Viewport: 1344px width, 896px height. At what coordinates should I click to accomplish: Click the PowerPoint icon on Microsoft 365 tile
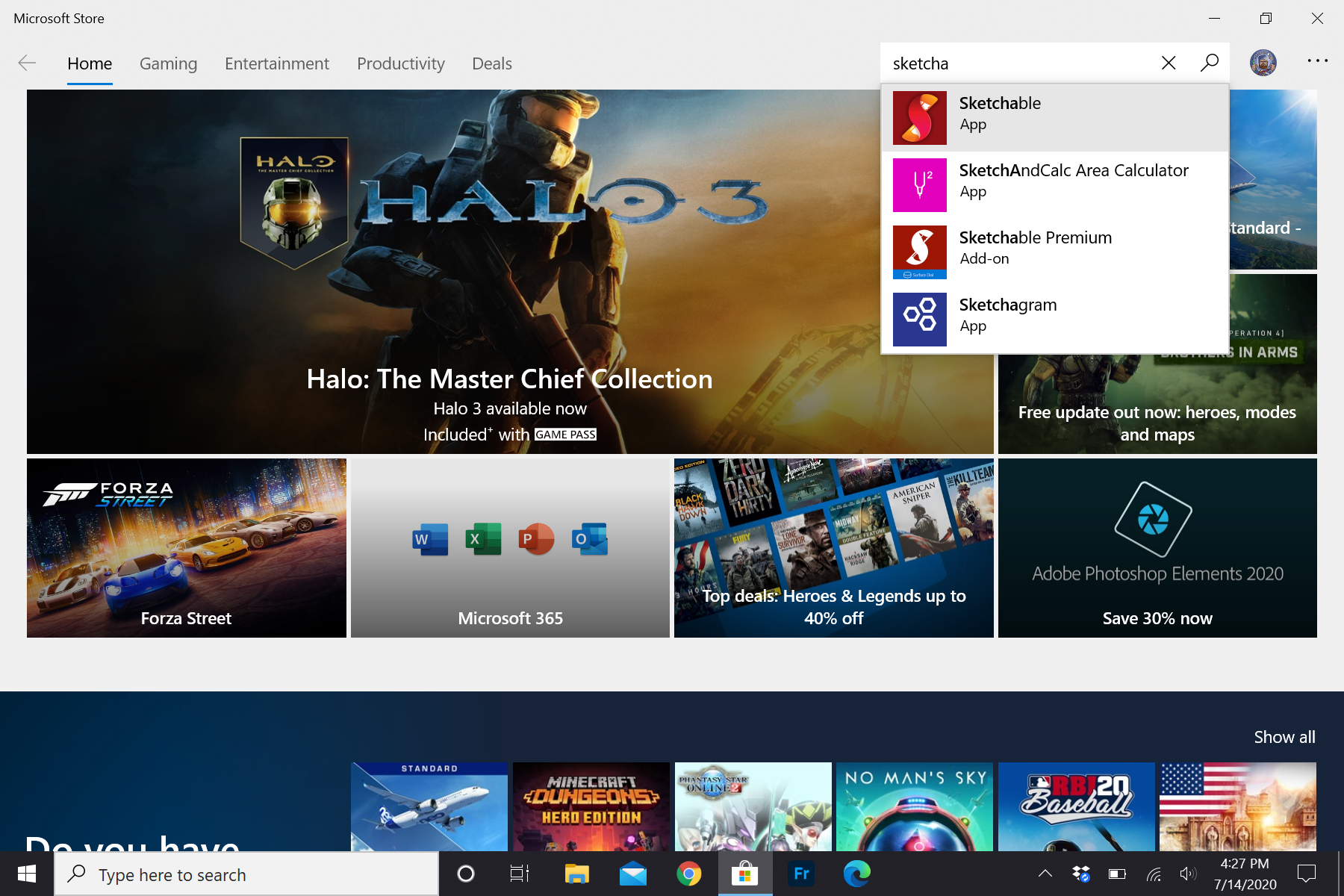click(x=536, y=539)
